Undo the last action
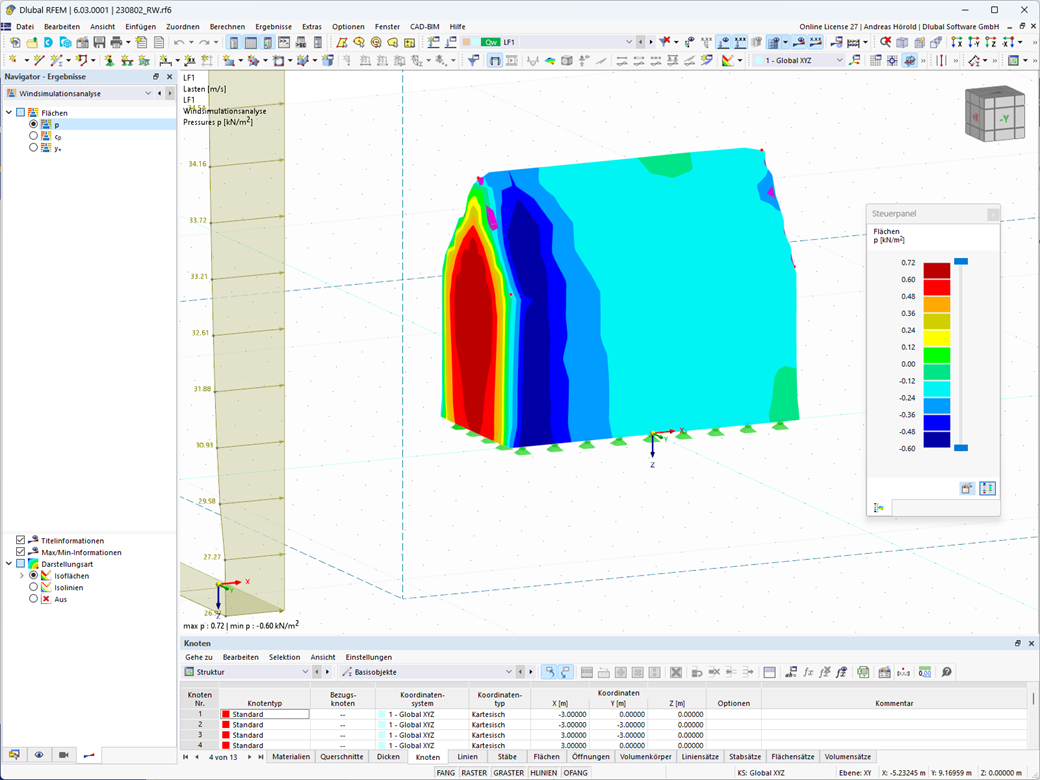The image size is (1040, 780). click(x=179, y=42)
